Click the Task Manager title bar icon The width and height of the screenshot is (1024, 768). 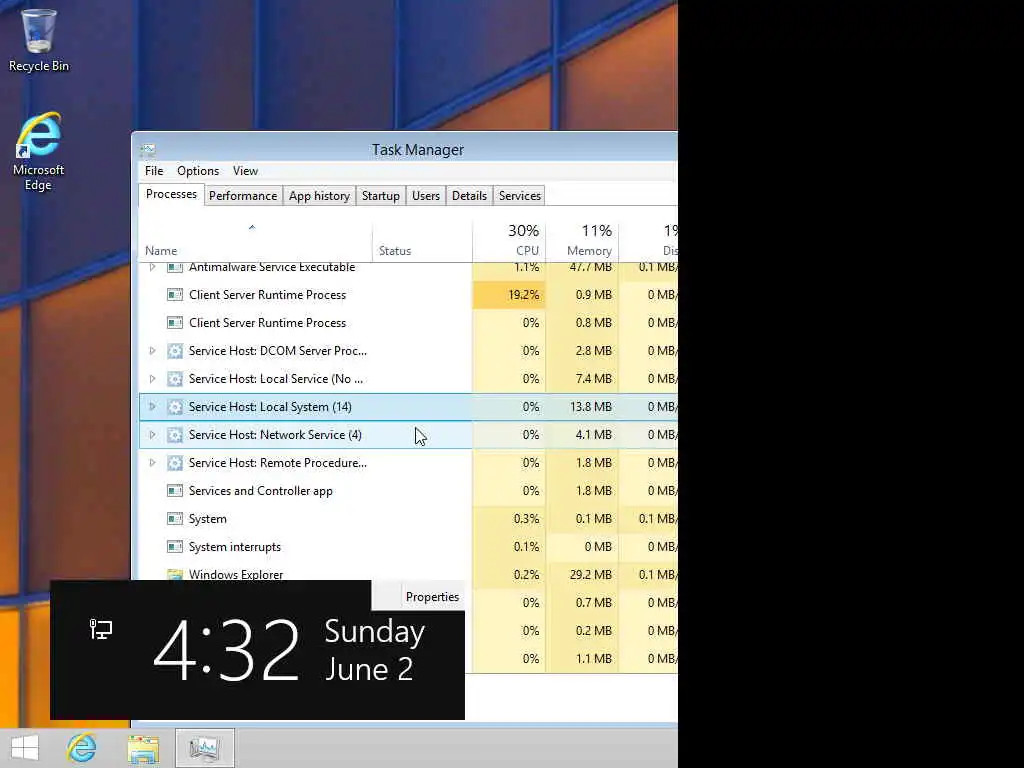pyautogui.click(x=148, y=150)
